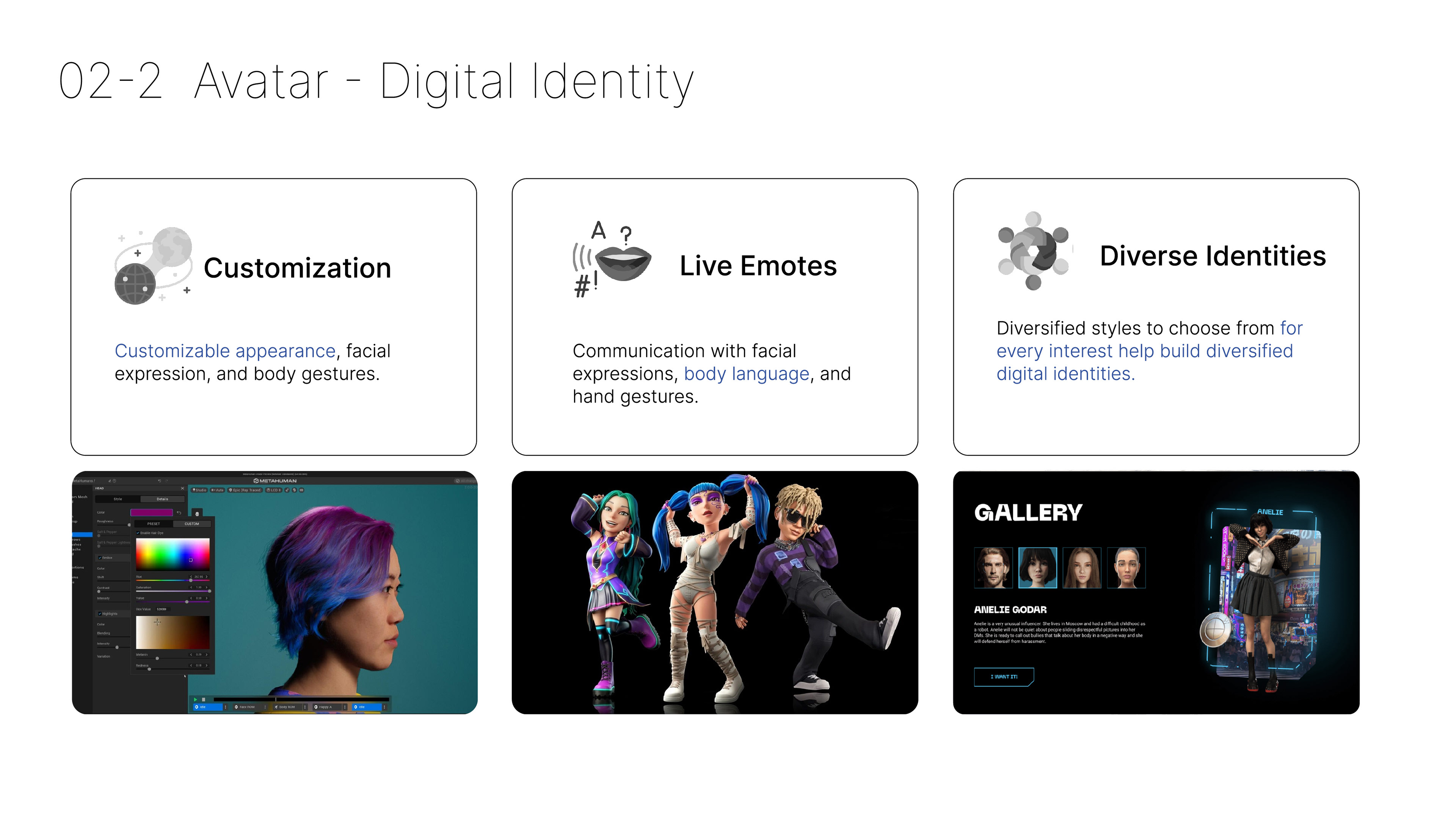1456x819 pixels.
Task: Click the stop button beside play
Action: point(204,699)
